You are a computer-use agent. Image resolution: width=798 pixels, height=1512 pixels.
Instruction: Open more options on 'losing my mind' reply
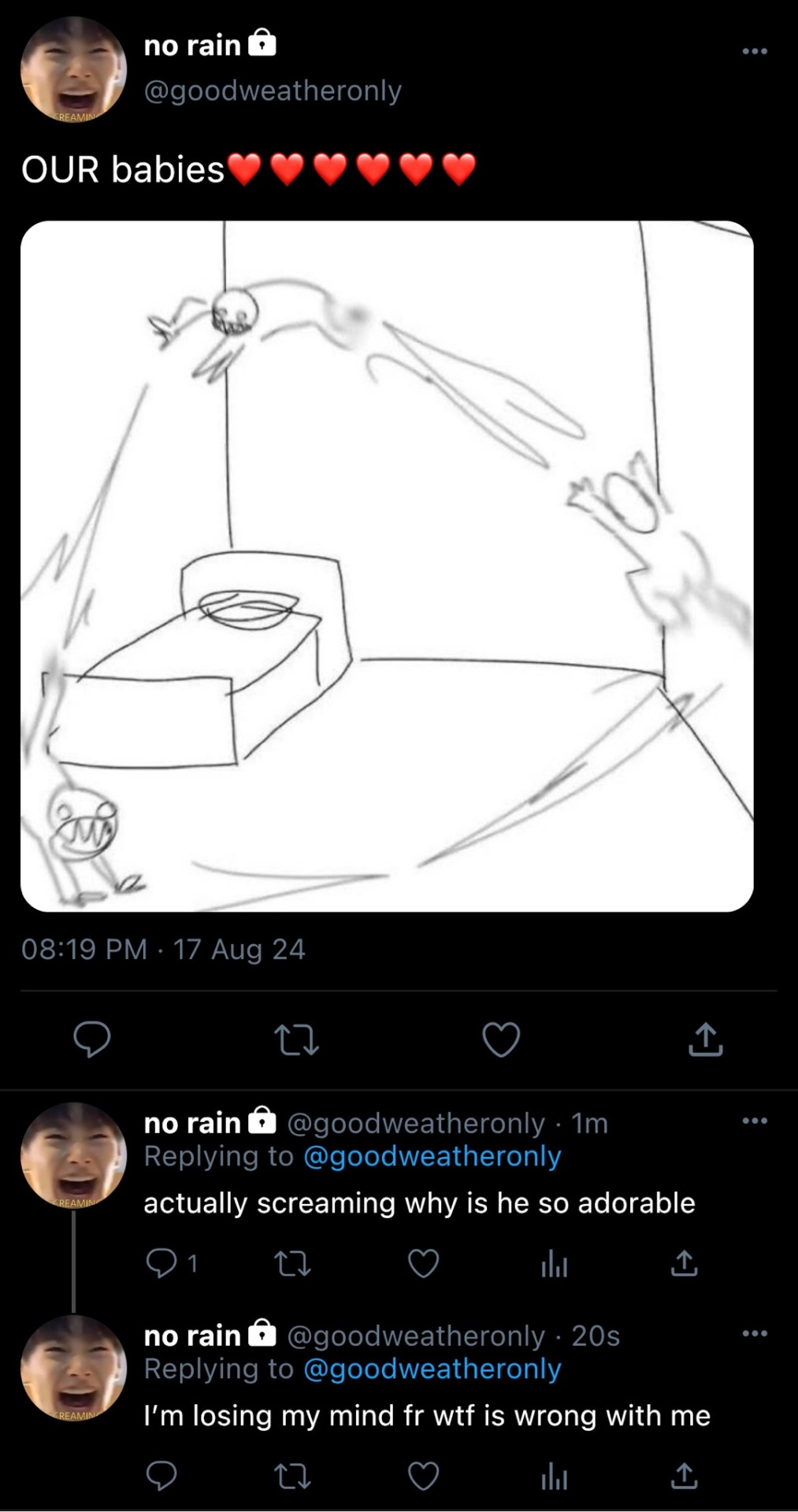click(x=754, y=1333)
